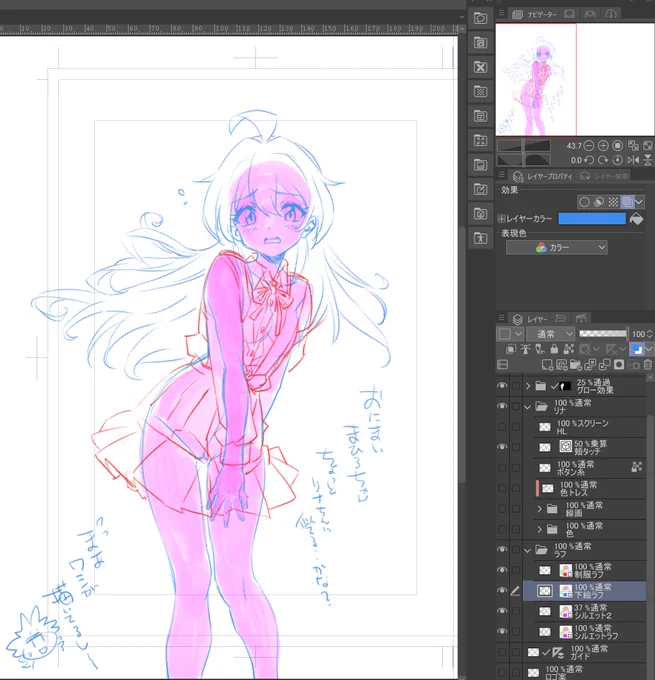
Task: Toggle visibility of シルエット2 layer
Action: 502,611
